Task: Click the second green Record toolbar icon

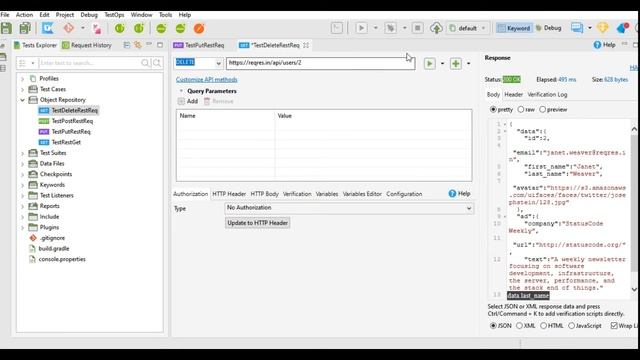Action: [139, 28]
